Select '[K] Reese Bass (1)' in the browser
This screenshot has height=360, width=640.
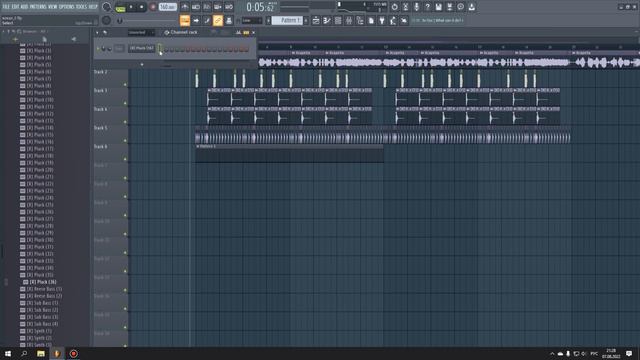[44, 289]
